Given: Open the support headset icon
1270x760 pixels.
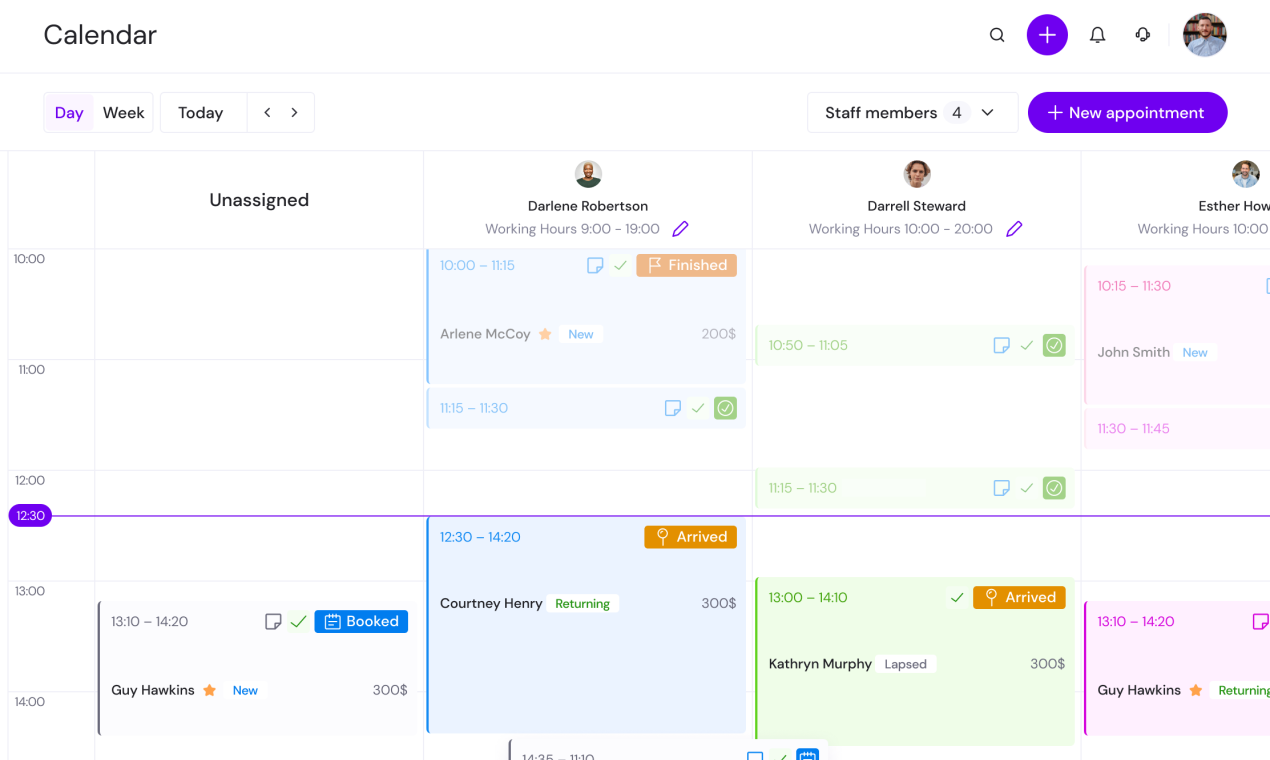Looking at the screenshot, I should tap(1143, 35).
